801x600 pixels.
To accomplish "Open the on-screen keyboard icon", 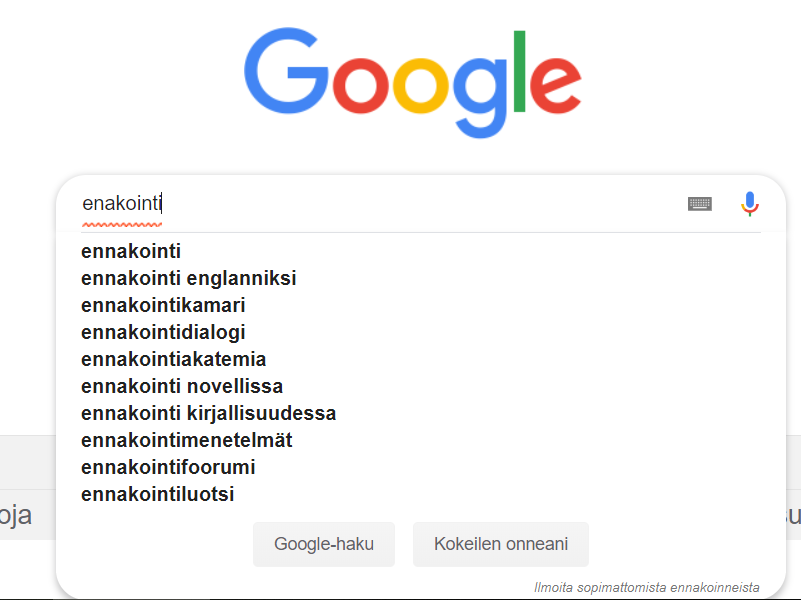I will pos(699,204).
